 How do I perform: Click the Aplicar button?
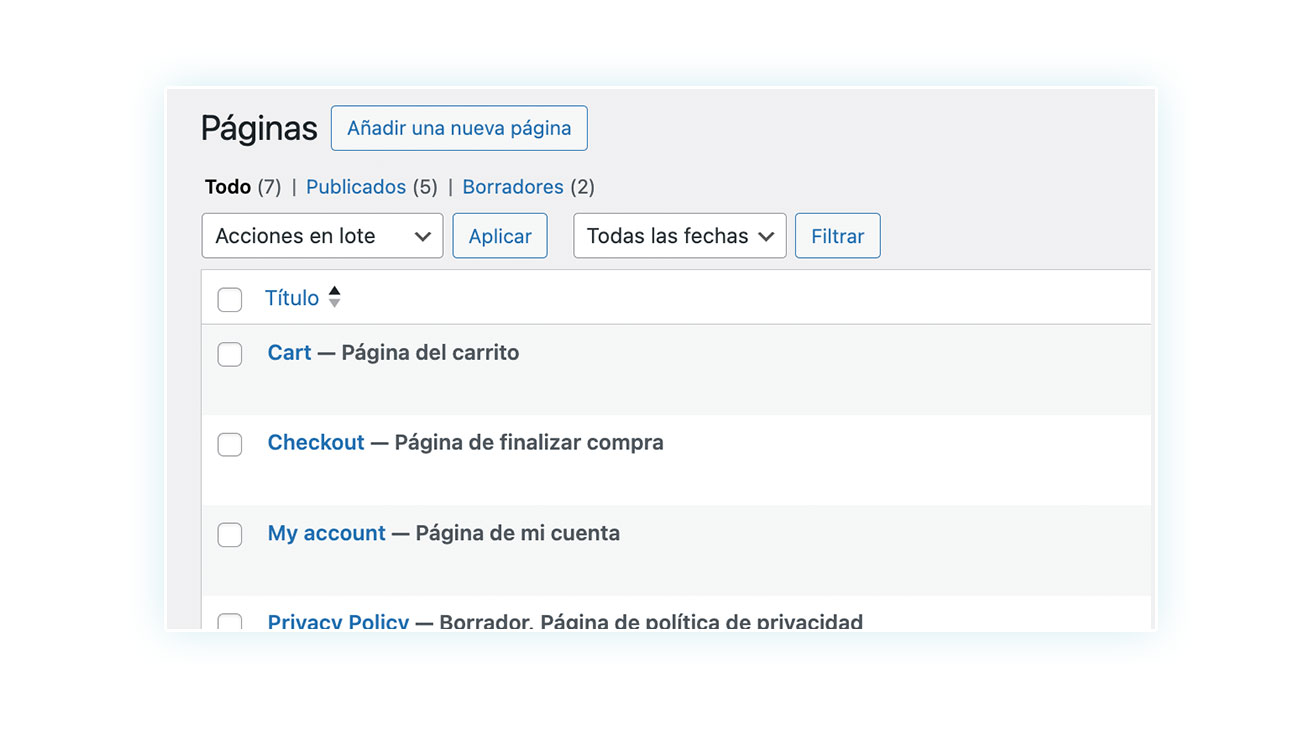pyautogui.click(x=500, y=236)
